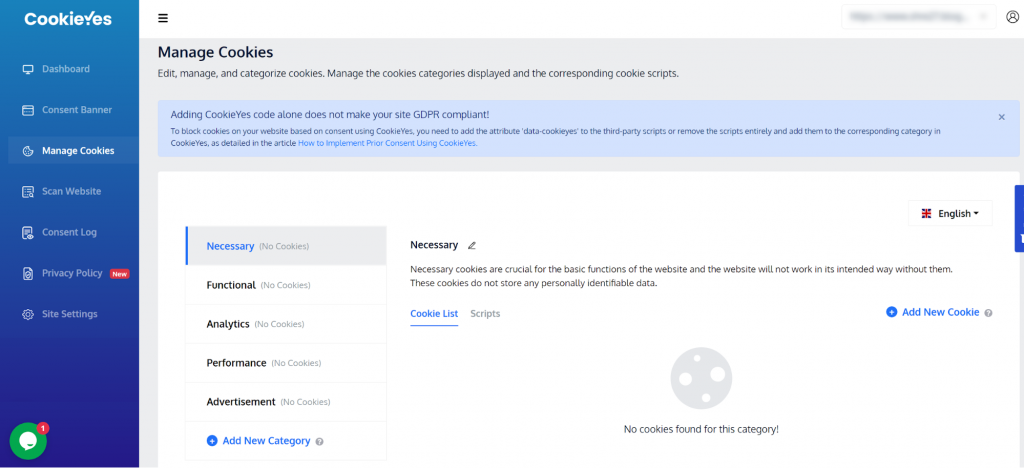Screen dimensions: 1024x468
Task: Open Dashboard in the sidebar
Action: pyautogui.click(x=65, y=69)
